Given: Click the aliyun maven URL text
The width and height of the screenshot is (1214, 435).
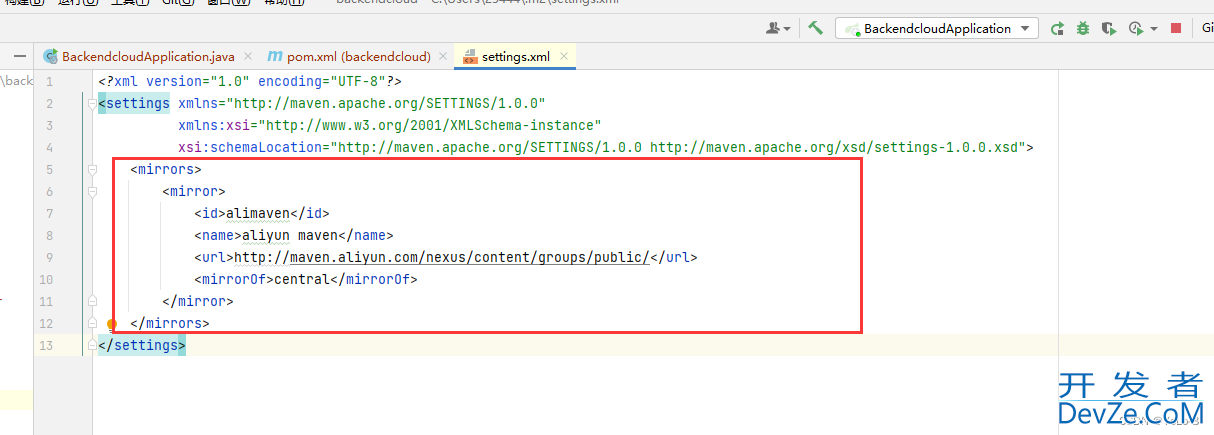Looking at the screenshot, I should (x=441, y=257).
